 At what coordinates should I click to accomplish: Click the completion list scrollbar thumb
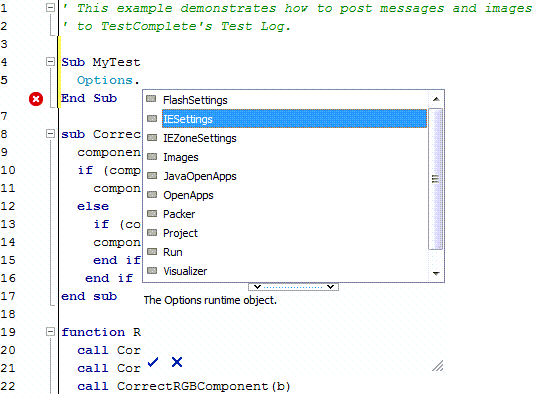pos(435,179)
